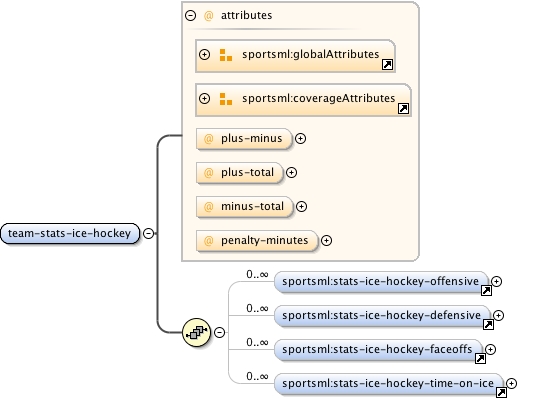Collapse the attributes box

pos(190,15)
